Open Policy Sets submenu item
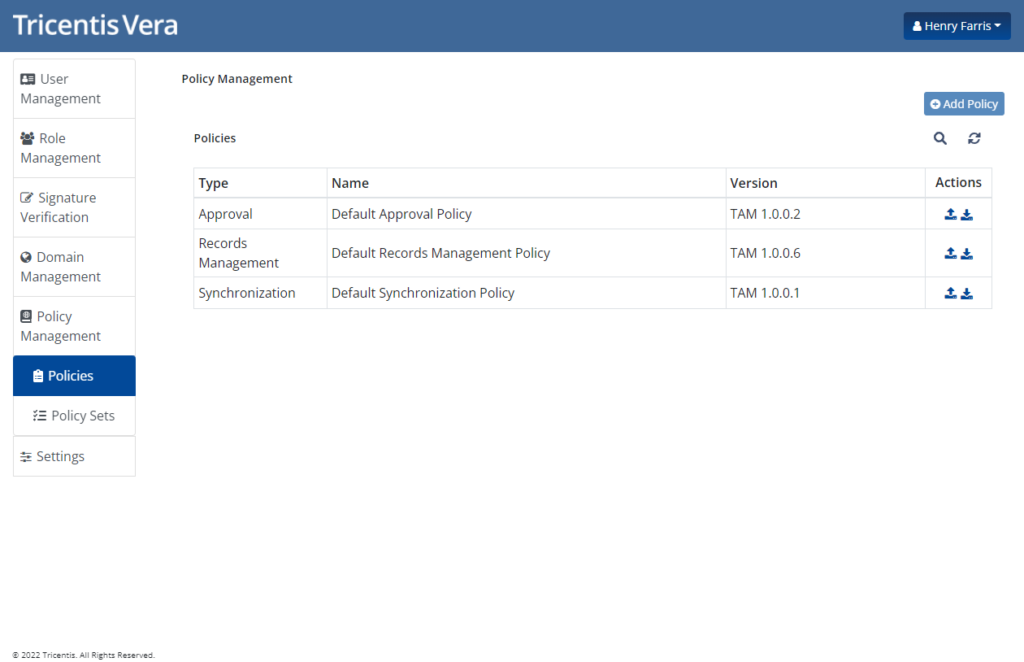Screen dimensions: 1024x662 pos(74,416)
